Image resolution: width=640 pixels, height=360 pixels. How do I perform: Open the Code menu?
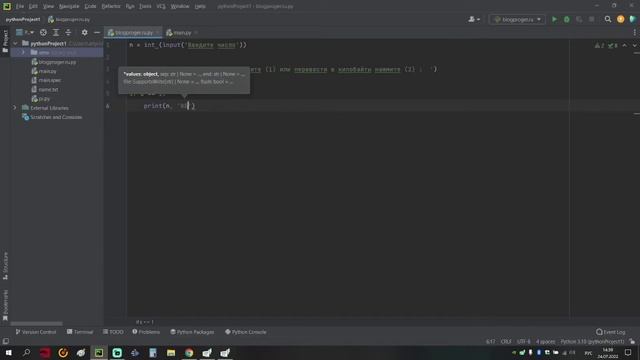[x=90, y=6]
